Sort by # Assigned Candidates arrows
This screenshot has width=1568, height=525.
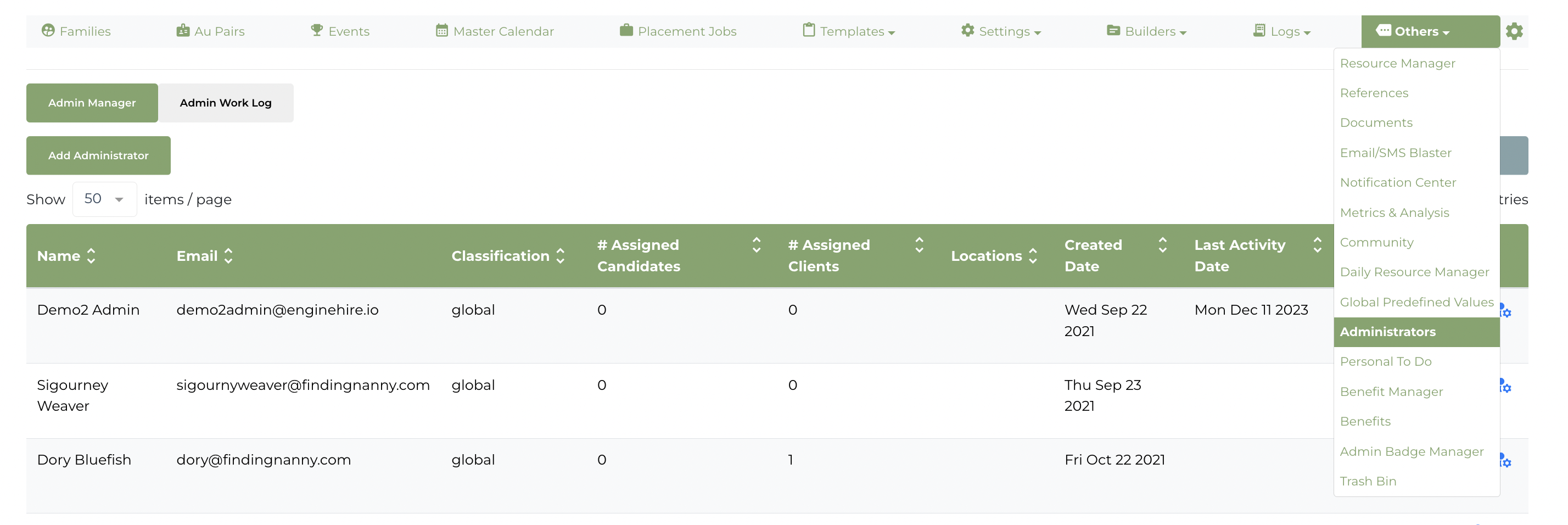757,245
